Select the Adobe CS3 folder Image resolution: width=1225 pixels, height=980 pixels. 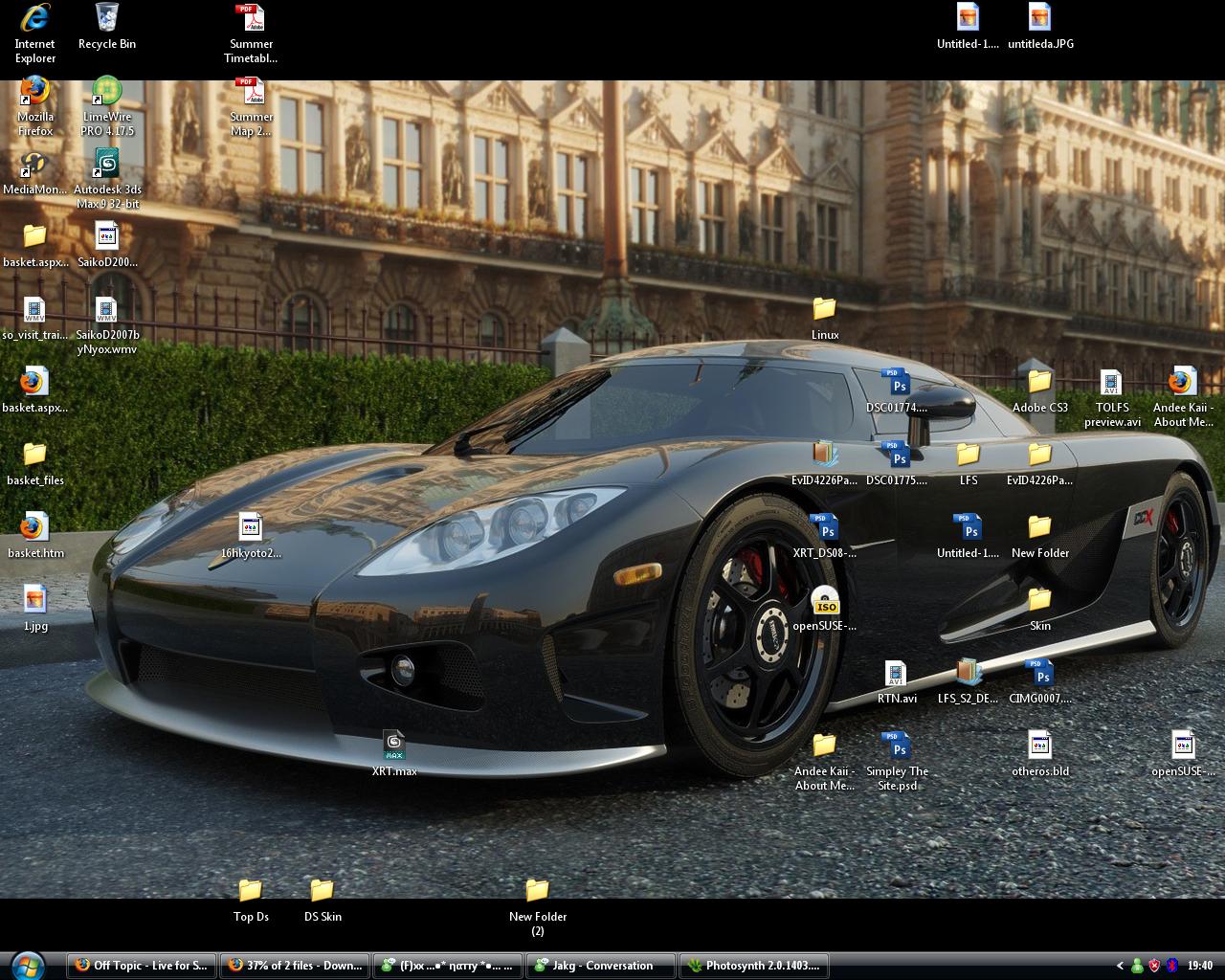coord(1040,381)
